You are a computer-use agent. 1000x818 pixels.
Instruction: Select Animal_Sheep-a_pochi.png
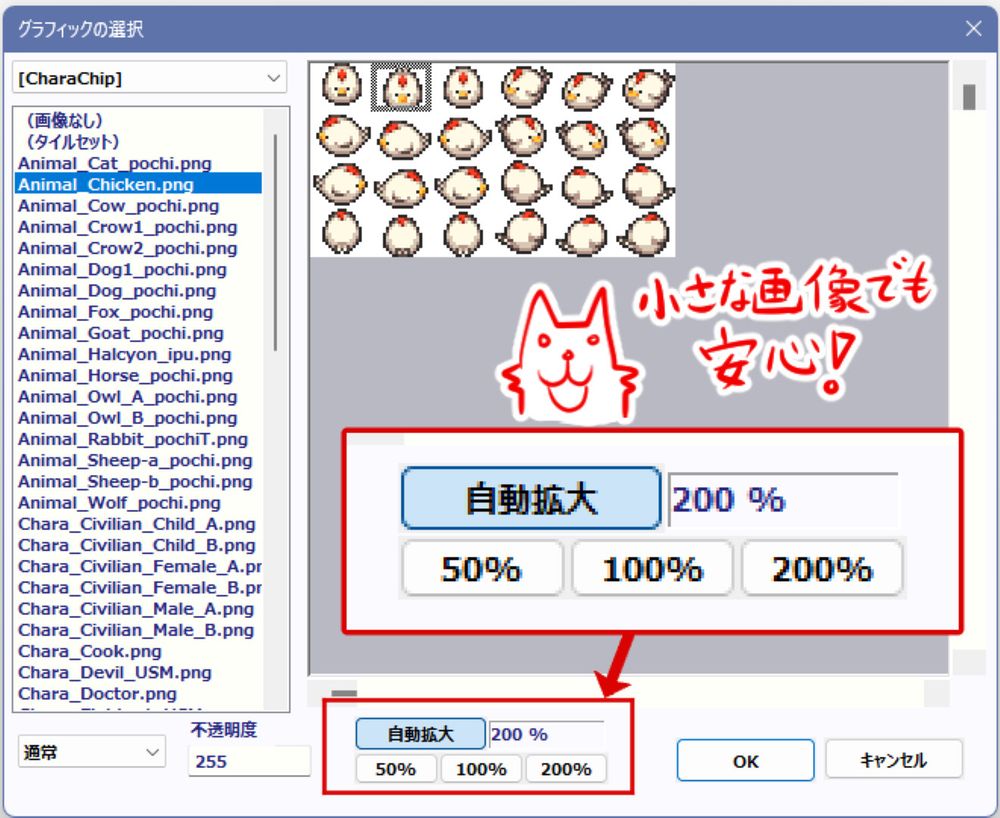click(x=138, y=460)
